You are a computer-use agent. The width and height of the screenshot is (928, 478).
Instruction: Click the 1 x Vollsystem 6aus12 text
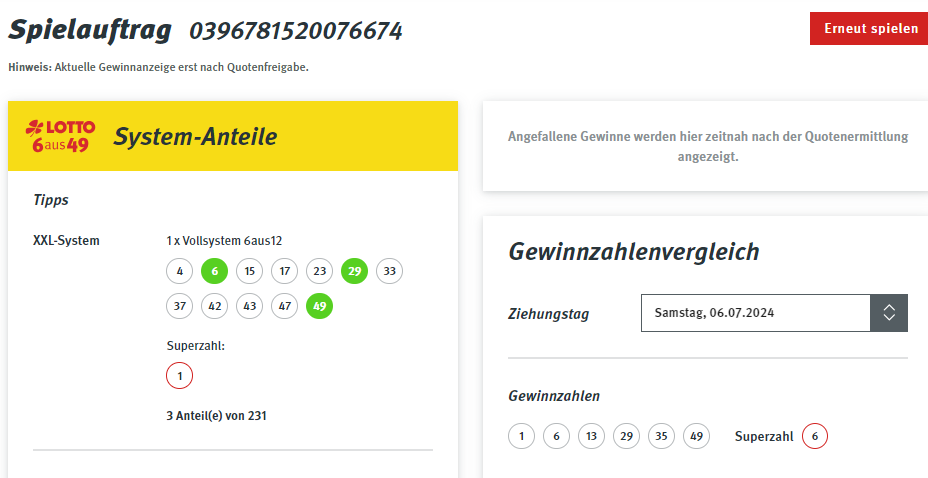(x=224, y=241)
